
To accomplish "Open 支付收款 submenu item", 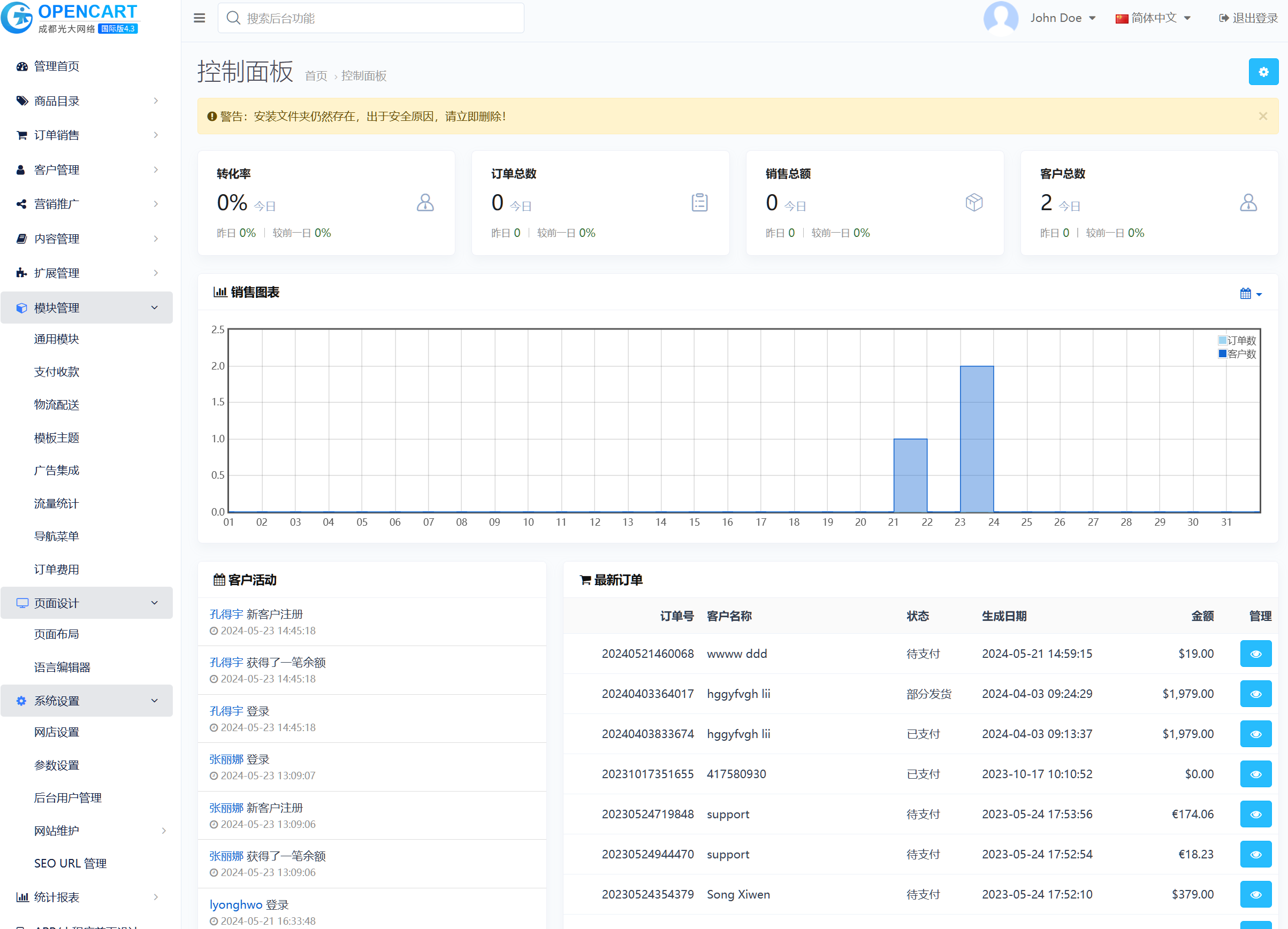I will pos(56,372).
